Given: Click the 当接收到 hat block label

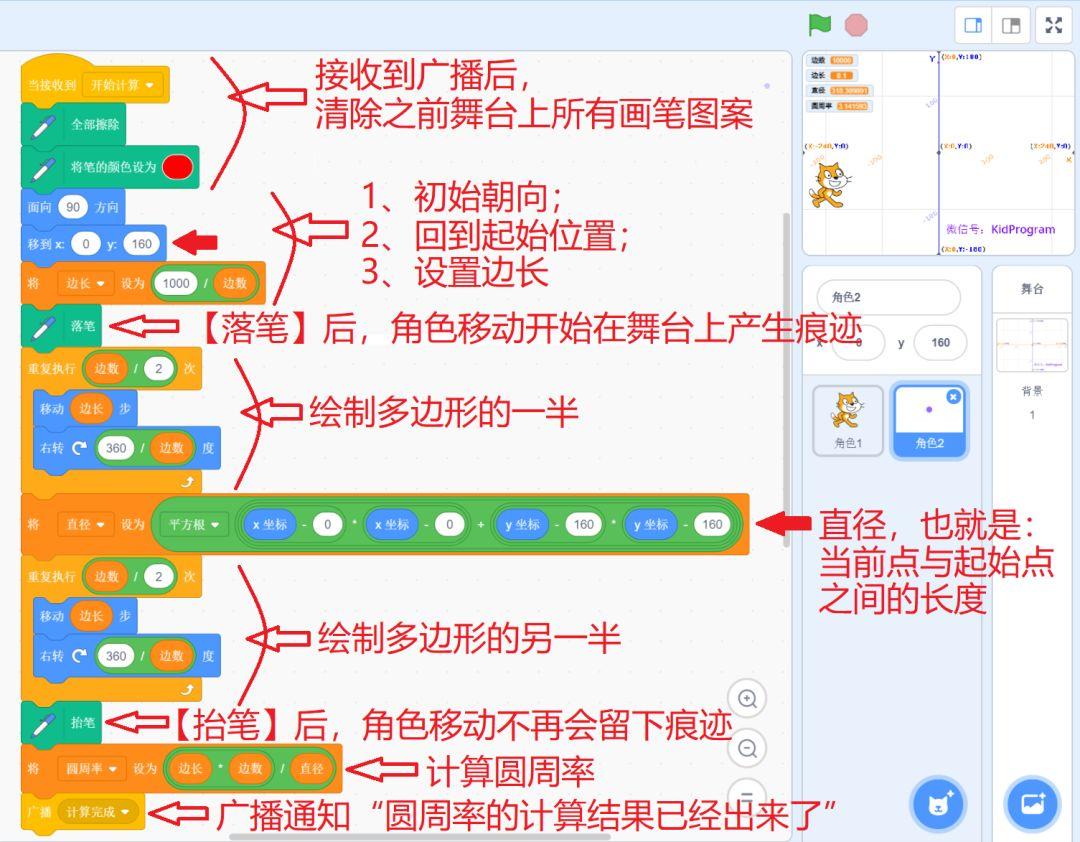Looking at the screenshot, I should [x=52, y=85].
